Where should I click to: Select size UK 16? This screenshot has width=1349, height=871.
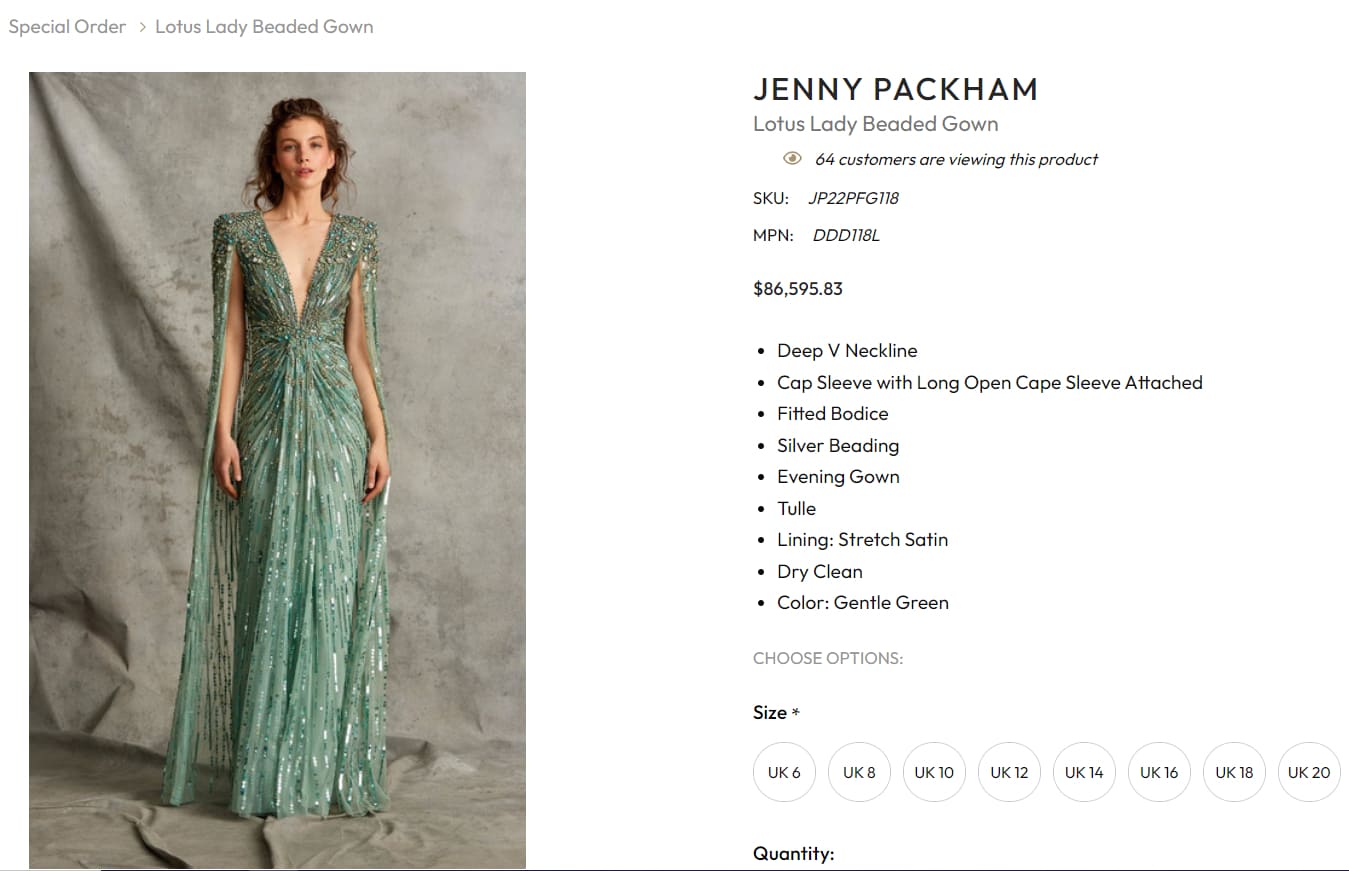[1159, 772]
